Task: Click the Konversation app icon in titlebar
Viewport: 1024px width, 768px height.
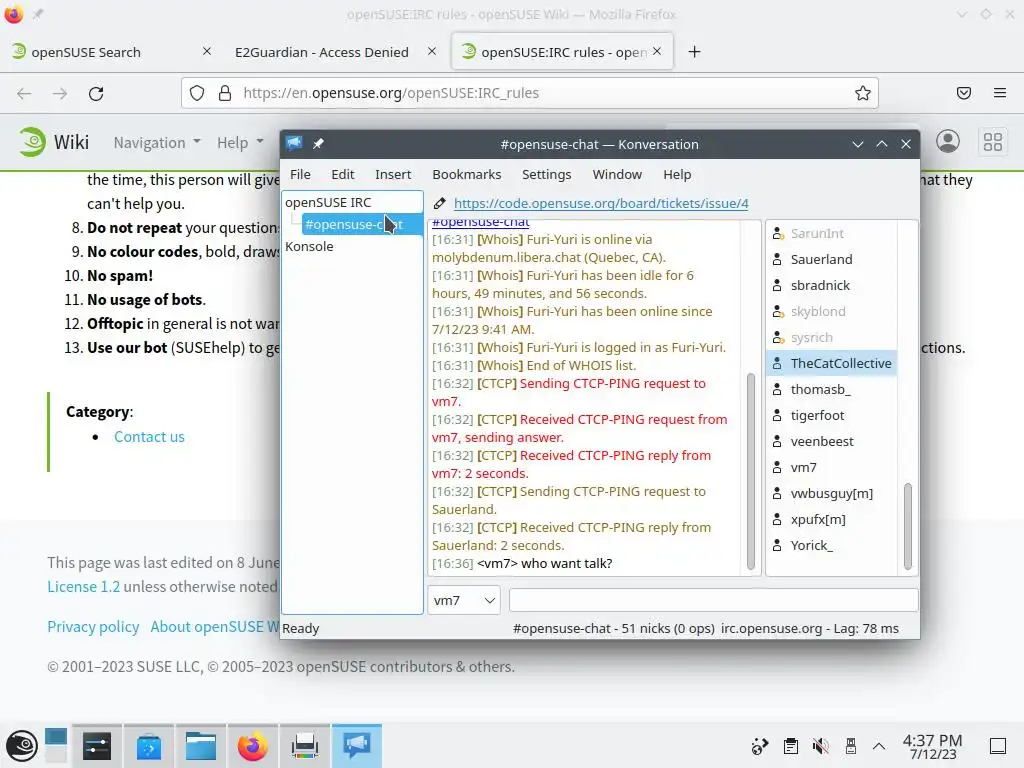Action: click(x=294, y=144)
